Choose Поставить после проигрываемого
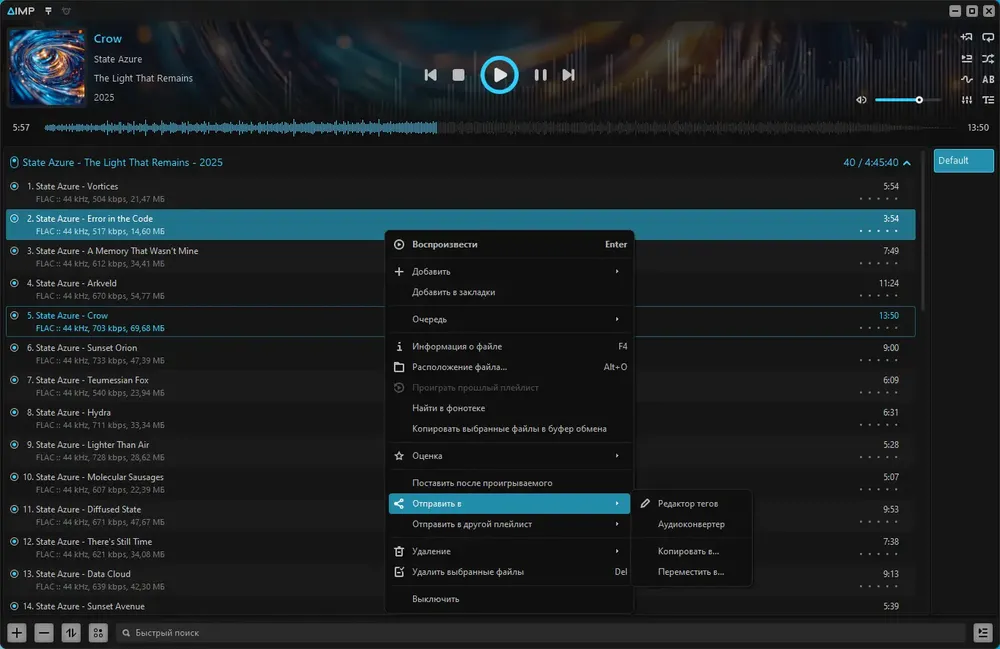Image resolution: width=1000 pixels, height=649 pixels. [510, 483]
